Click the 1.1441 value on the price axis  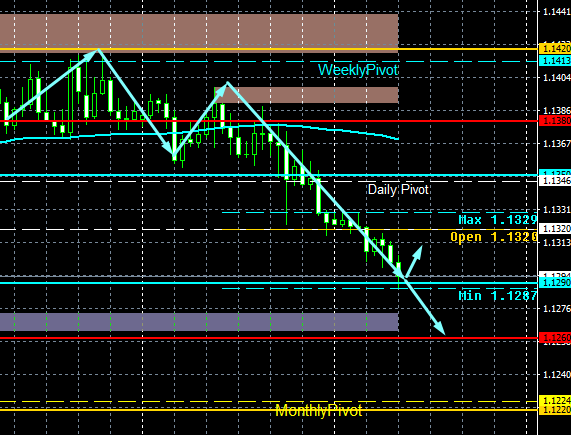coord(557,12)
